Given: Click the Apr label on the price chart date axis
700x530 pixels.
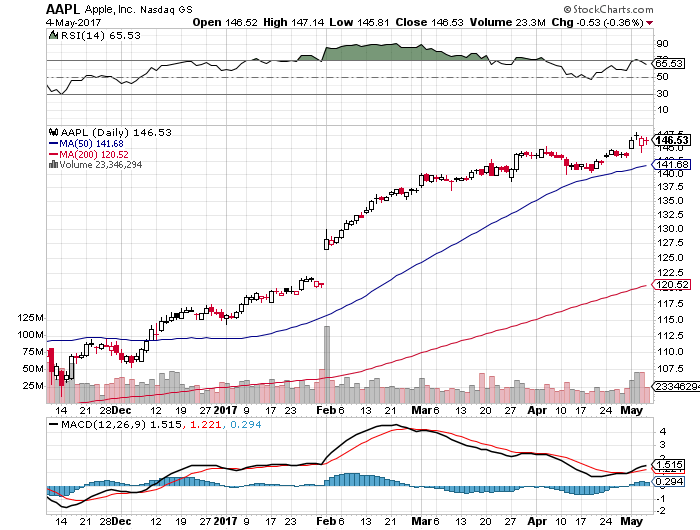Looking at the screenshot, I should point(537,410).
